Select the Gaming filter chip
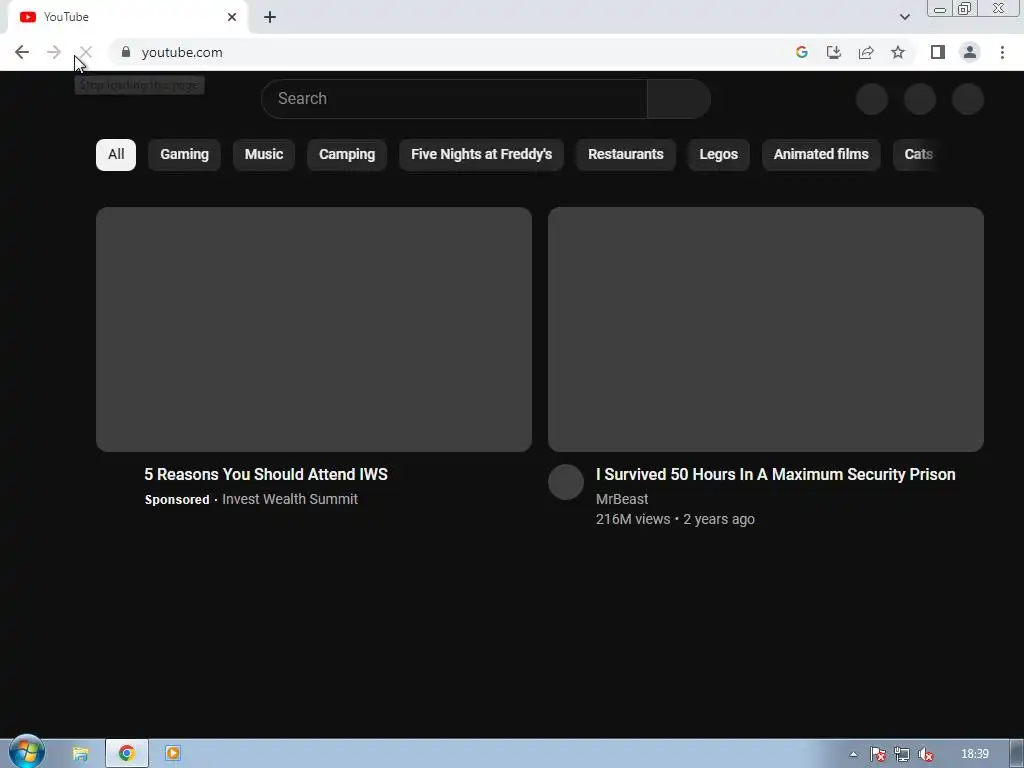This screenshot has width=1024, height=768. (x=184, y=155)
